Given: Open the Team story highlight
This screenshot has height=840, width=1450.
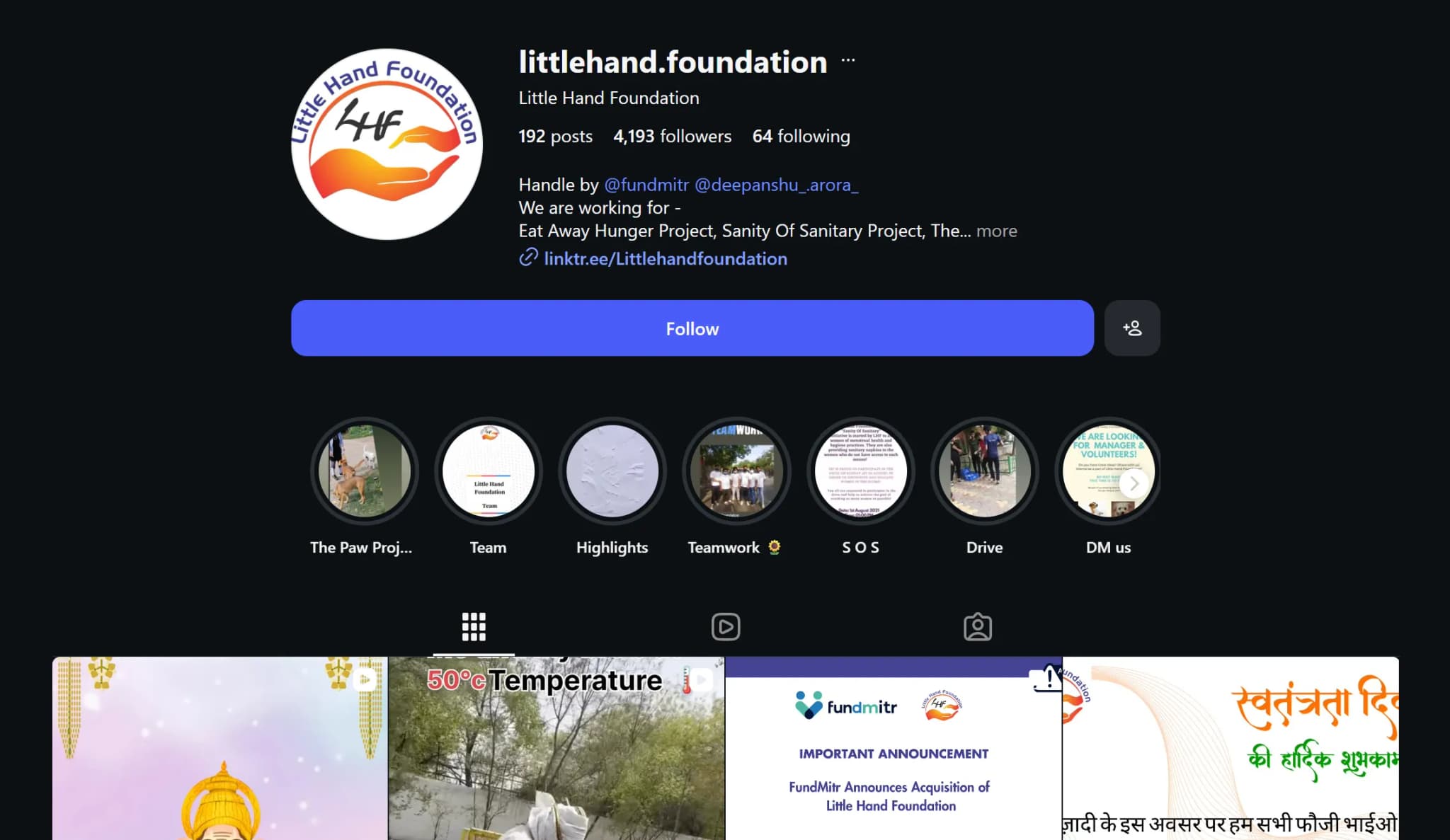Looking at the screenshot, I should click(x=489, y=471).
